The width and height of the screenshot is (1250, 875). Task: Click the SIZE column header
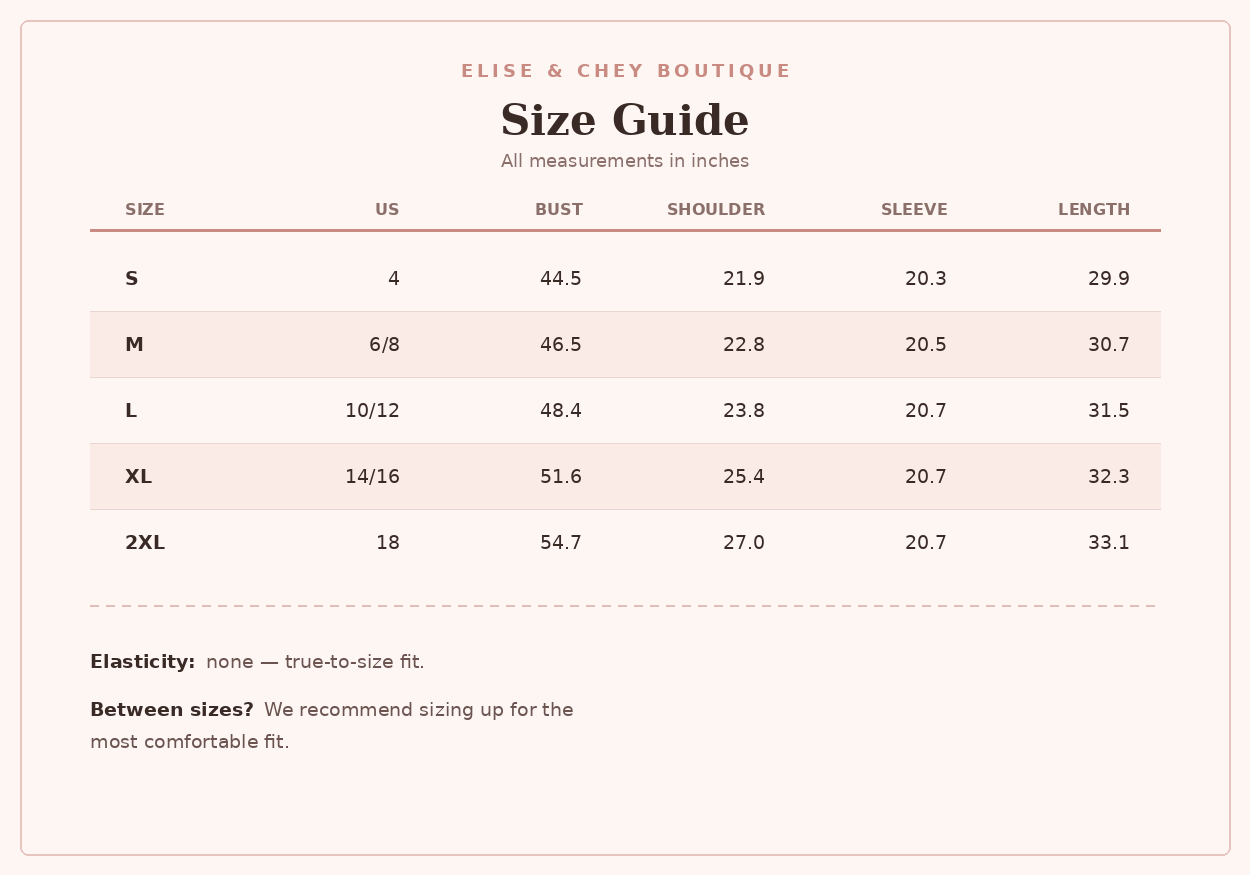[x=145, y=210]
